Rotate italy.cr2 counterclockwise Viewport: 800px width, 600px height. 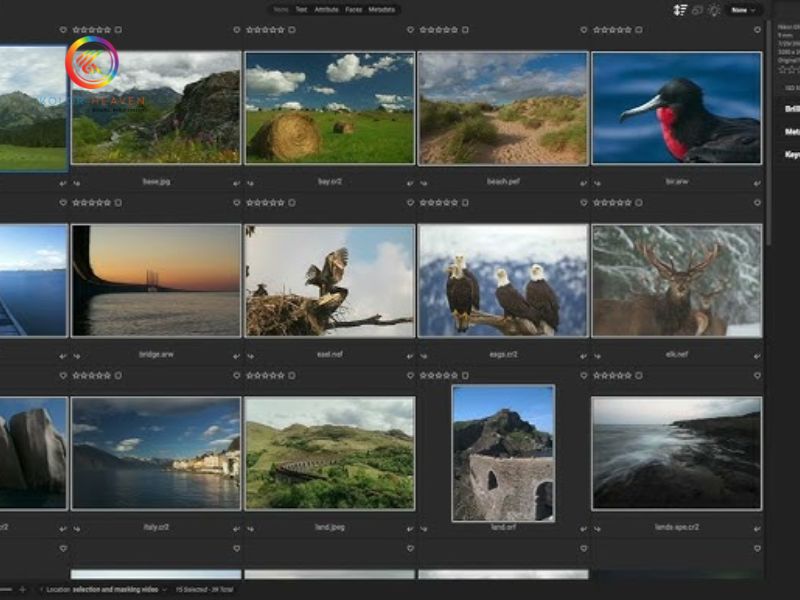point(77,529)
